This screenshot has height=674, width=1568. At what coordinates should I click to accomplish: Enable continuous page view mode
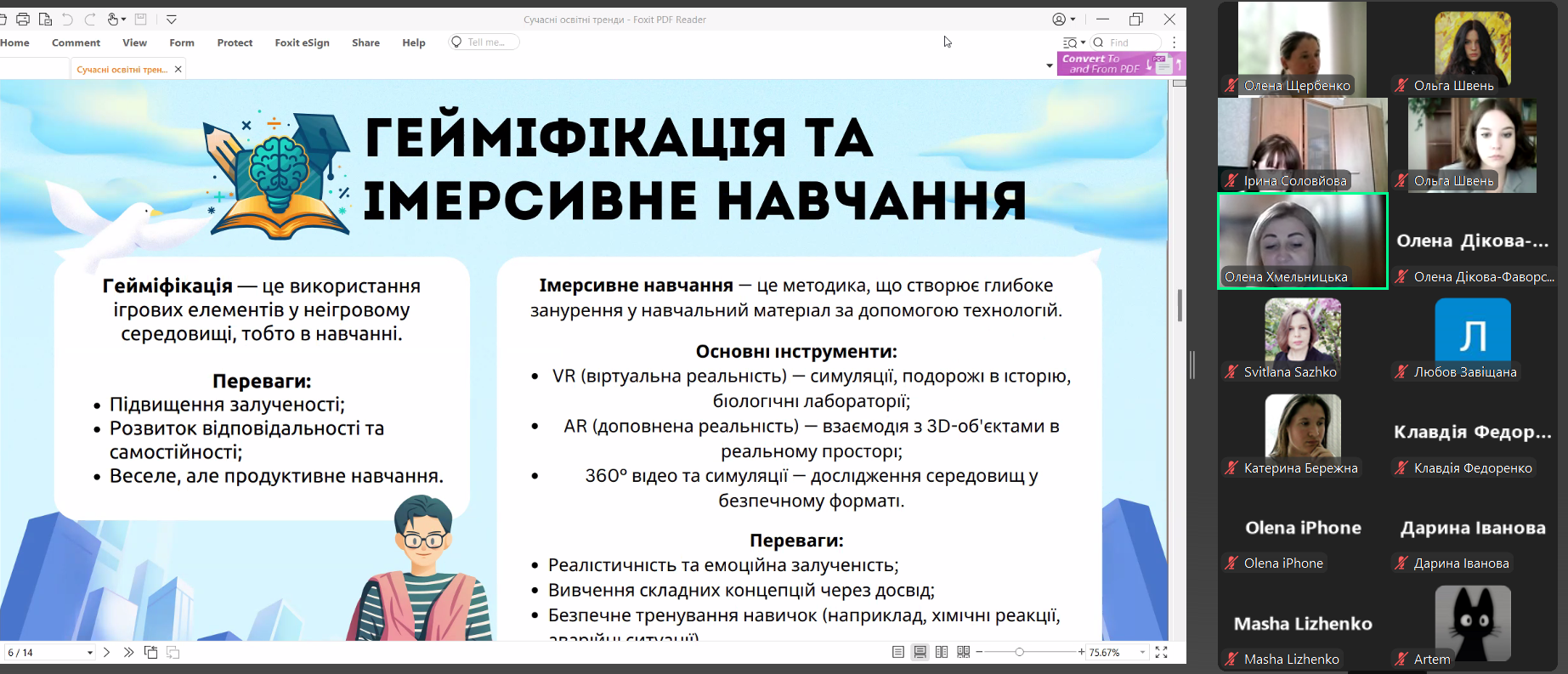(x=920, y=652)
